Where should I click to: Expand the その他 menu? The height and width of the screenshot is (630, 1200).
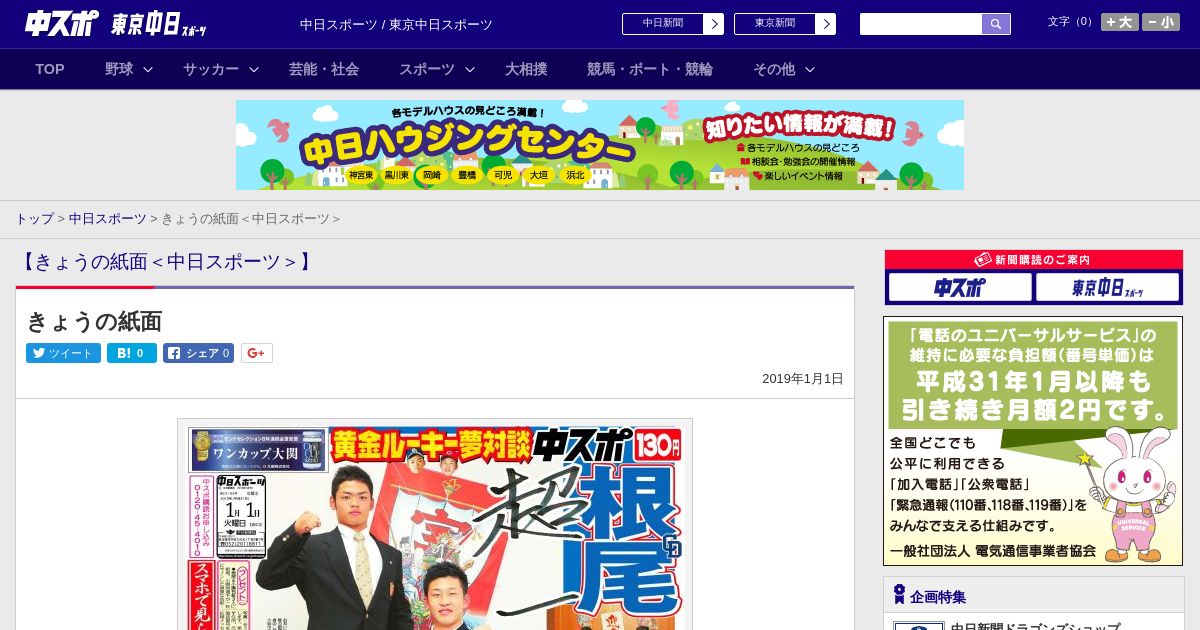(784, 69)
